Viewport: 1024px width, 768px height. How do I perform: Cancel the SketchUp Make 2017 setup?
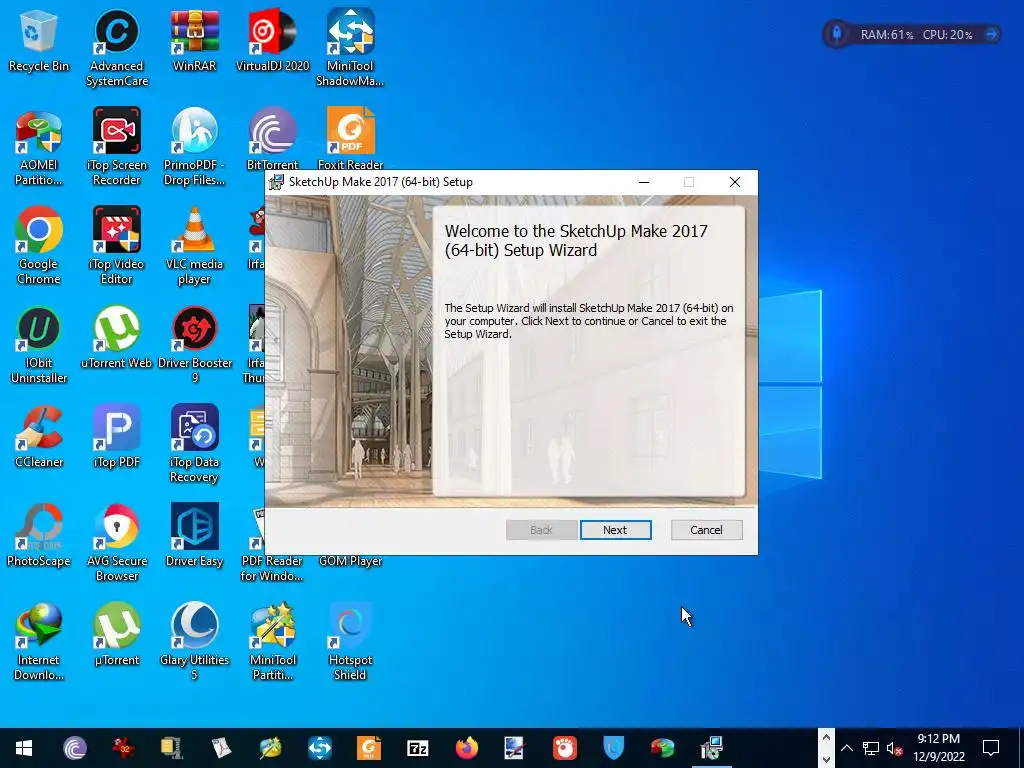point(706,530)
